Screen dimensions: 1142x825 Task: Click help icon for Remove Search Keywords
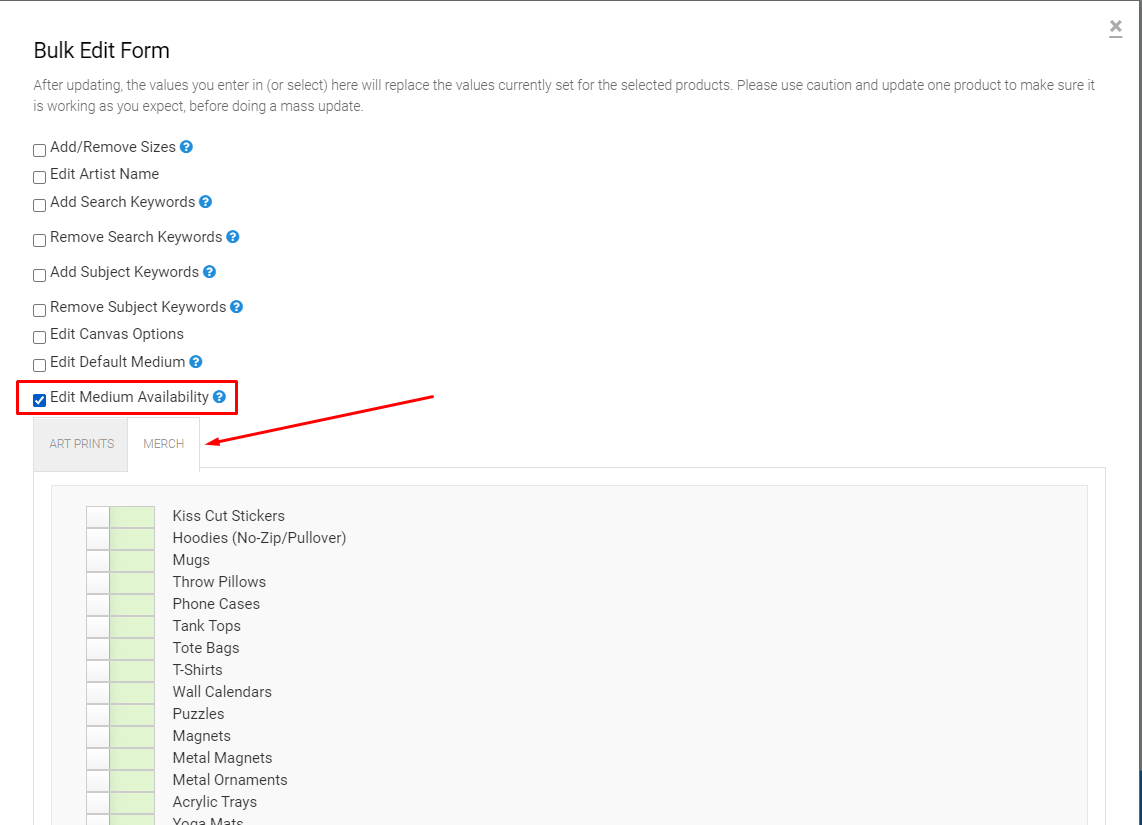(x=232, y=237)
